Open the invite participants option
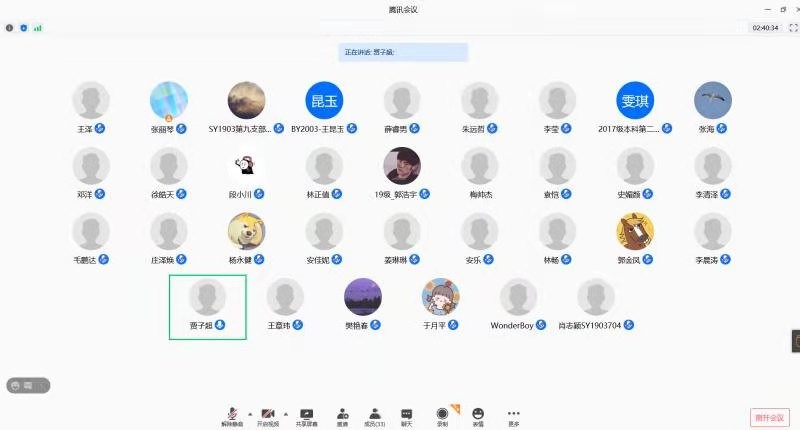This screenshot has width=800, height=430. (342, 414)
